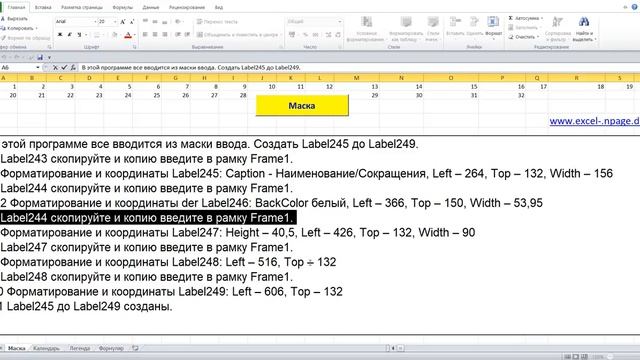Image resolution: width=640 pixels, height=360 pixels.
Task: Click Delete cells (Удалить) button
Action: (474, 27)
